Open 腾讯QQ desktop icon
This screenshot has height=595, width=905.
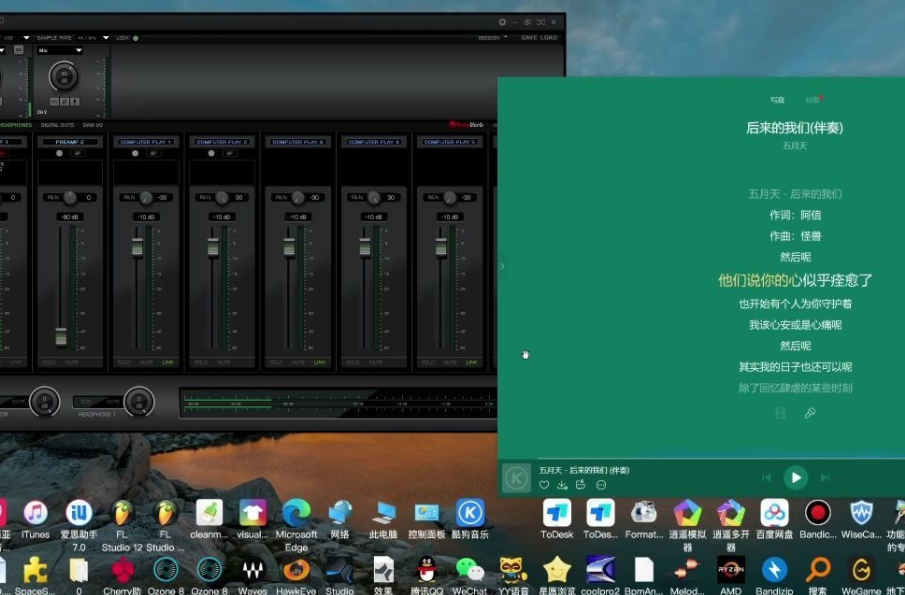point(427,576)
